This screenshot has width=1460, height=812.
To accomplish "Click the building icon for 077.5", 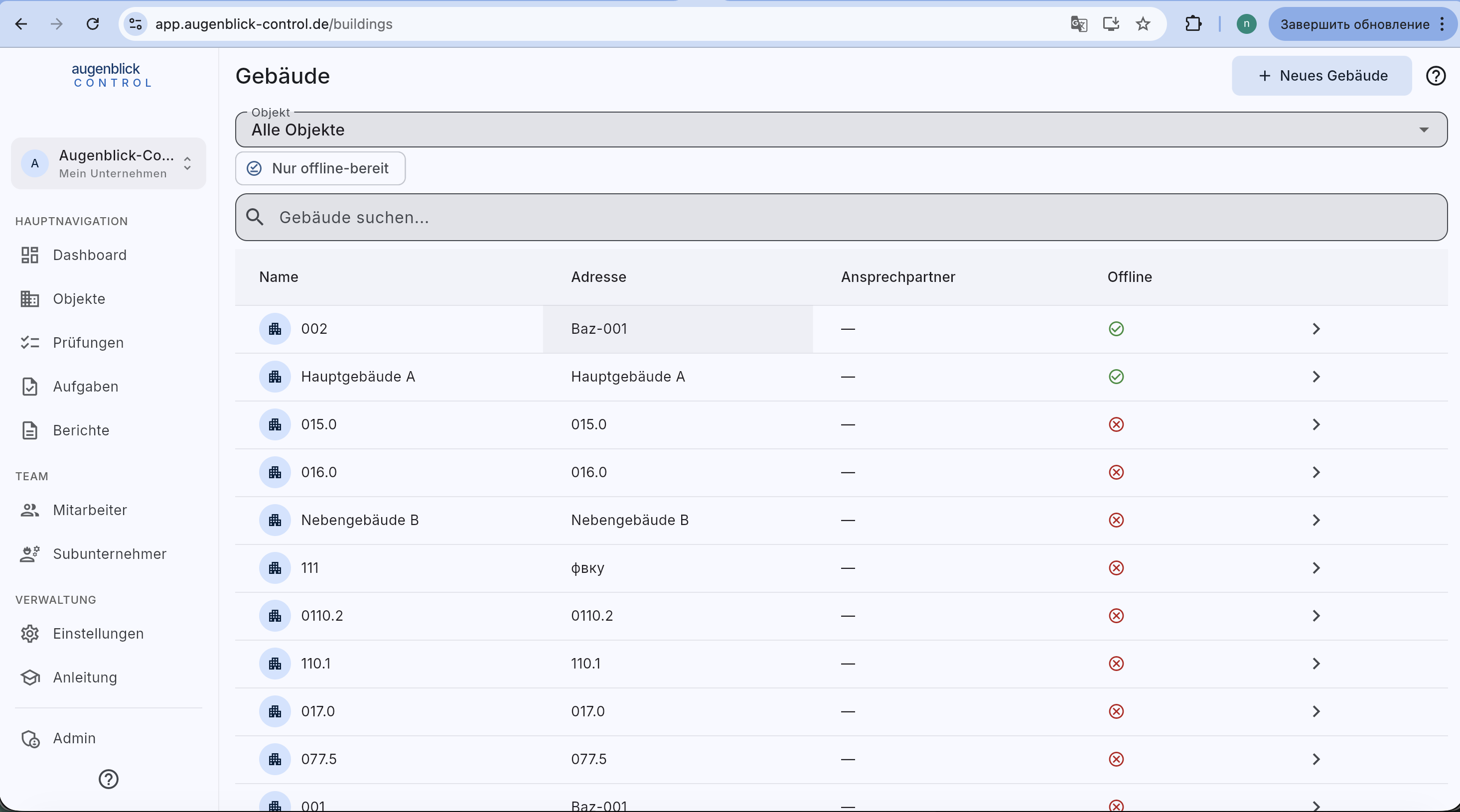I will (x=275, y=759).
